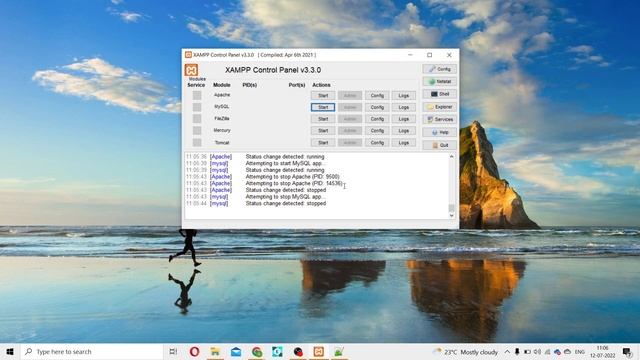
Task: View Logs for the Apache module
Action: (404, 96)
